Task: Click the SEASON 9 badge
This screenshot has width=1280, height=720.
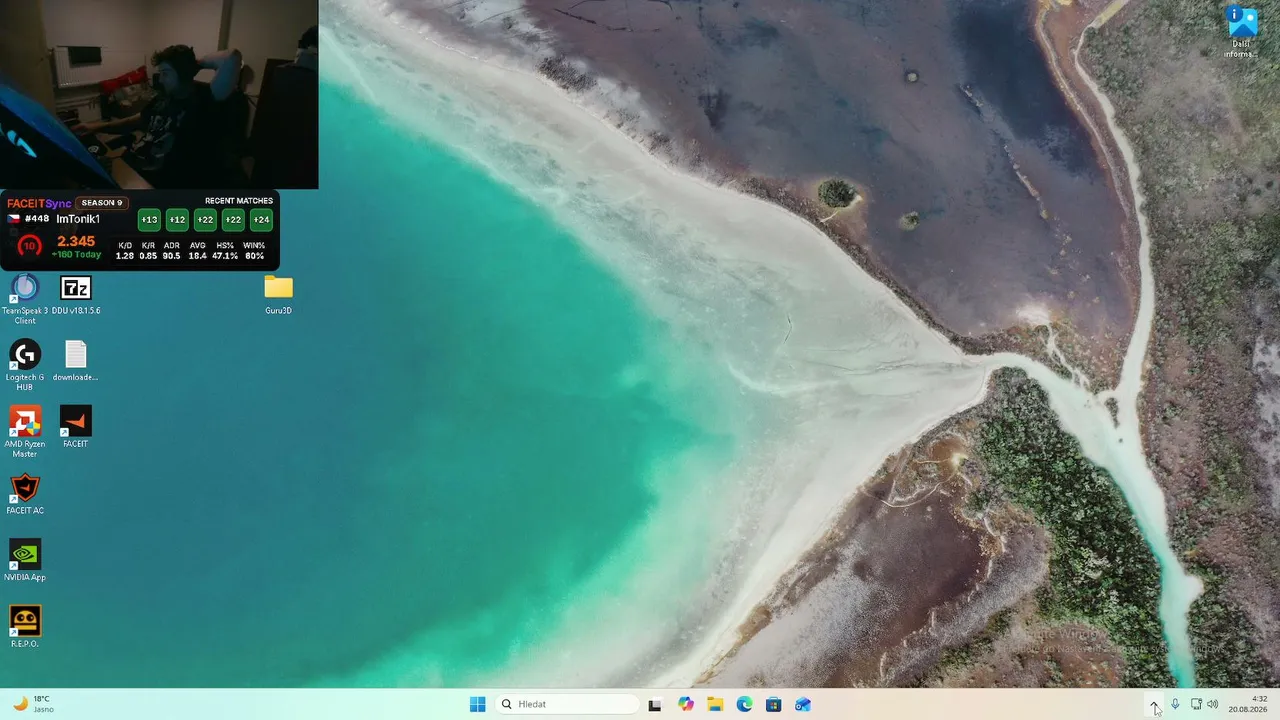Action: (101, 203)
